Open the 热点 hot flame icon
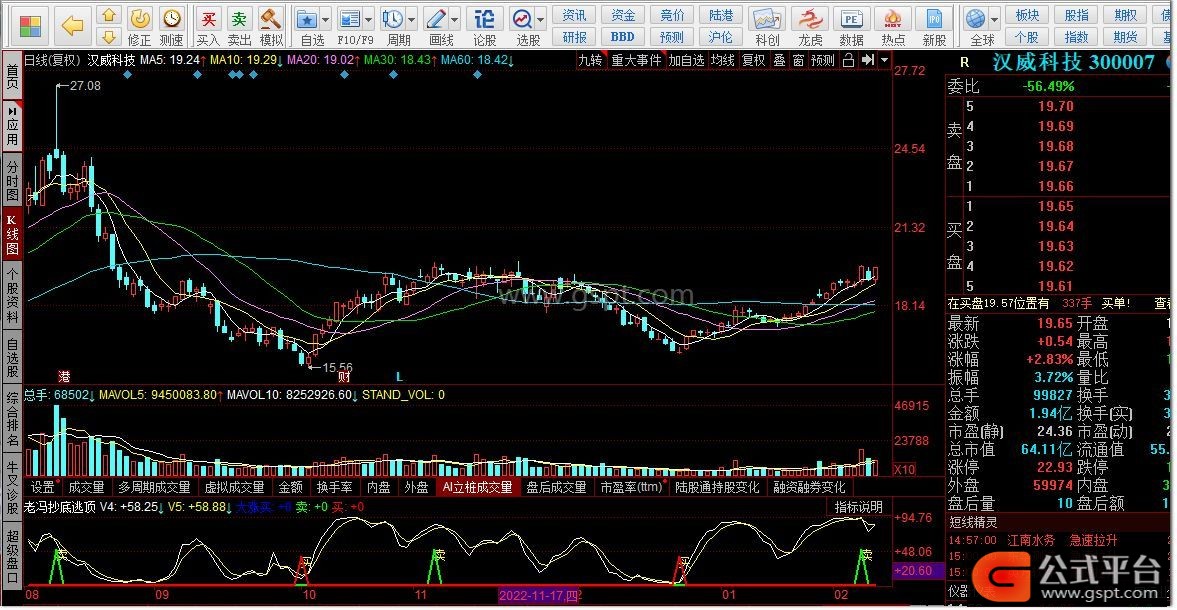The width and height of the screenshot is (1177, 610). 893,19
